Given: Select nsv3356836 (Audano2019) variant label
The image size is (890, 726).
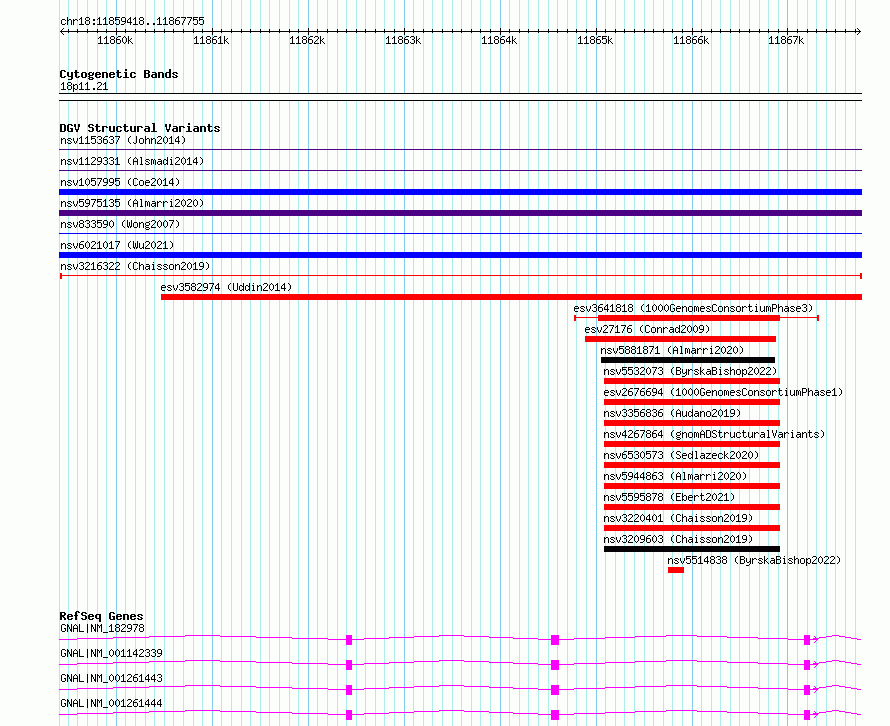Looking at the screenshot, I should (672, 413).
